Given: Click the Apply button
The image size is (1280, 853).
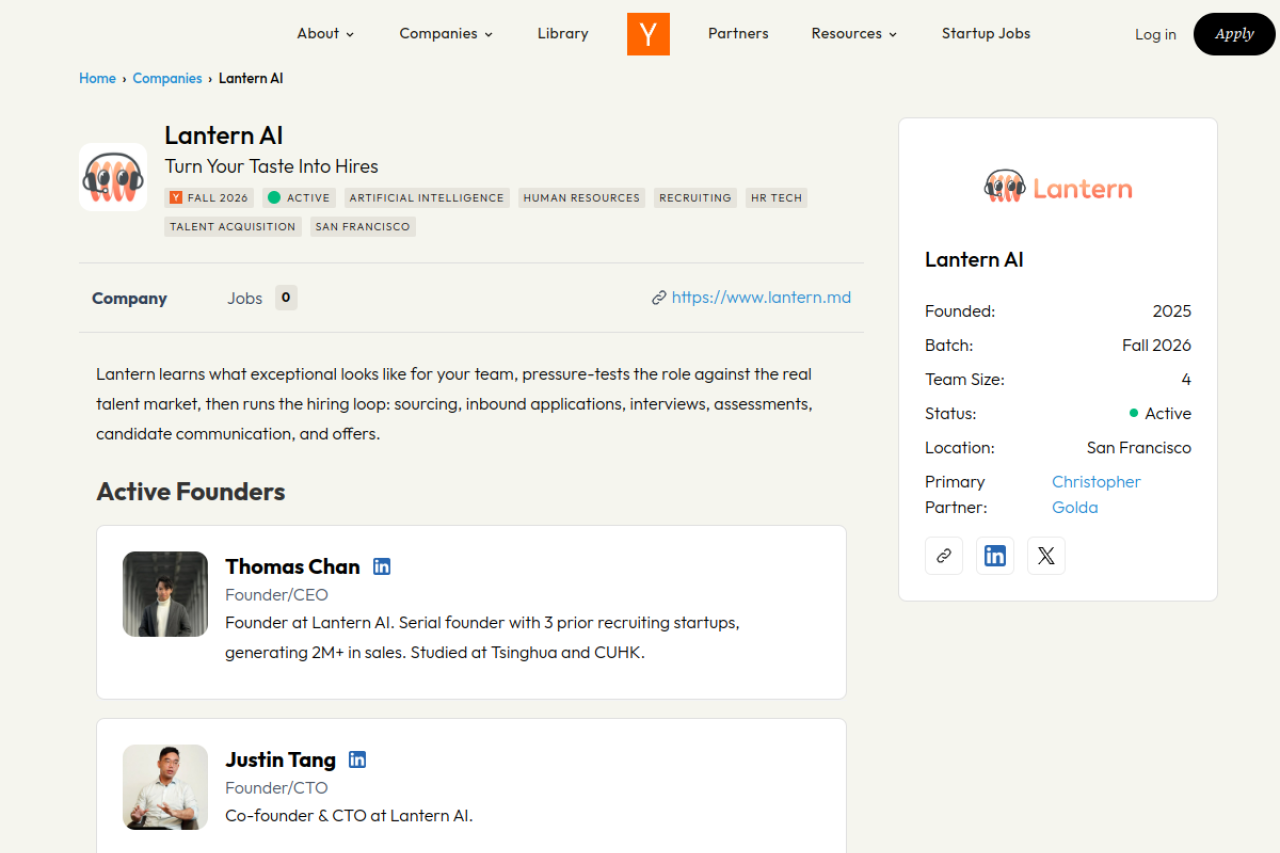Looking at the screenshot, I should (x=1234, y=34).
